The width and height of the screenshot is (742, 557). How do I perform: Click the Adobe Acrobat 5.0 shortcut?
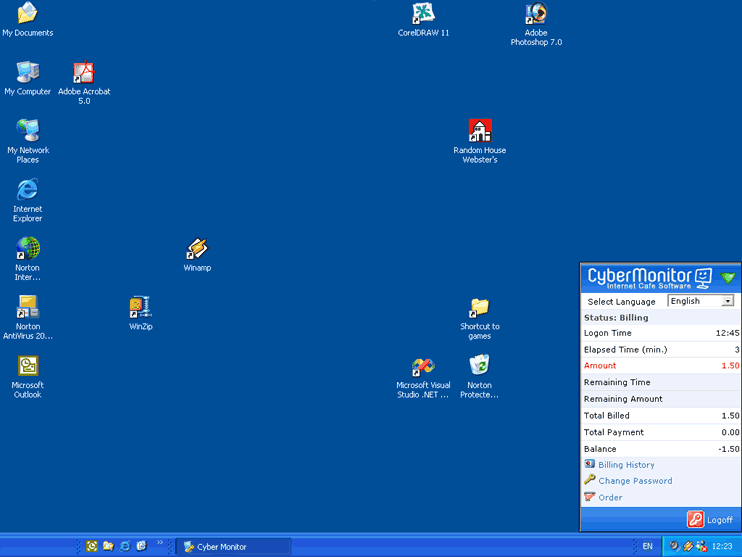point(84,82)
